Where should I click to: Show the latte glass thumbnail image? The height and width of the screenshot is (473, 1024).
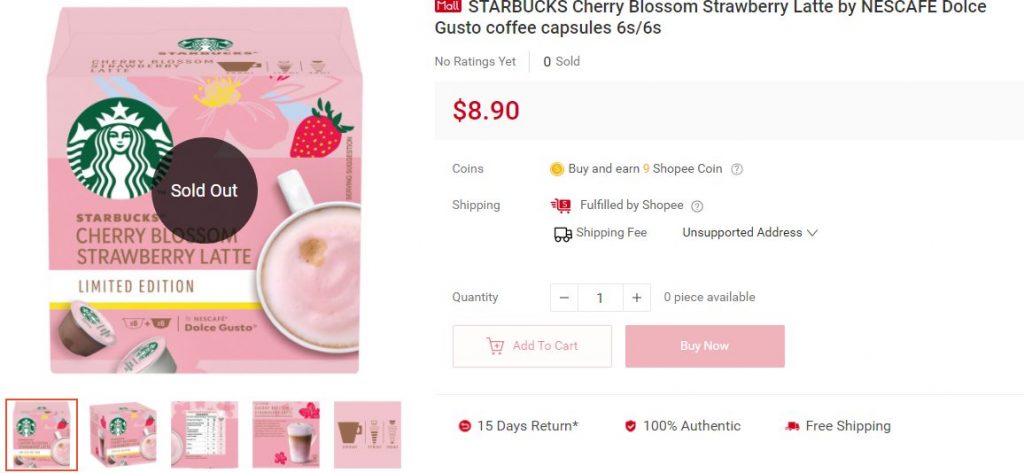click(x=286, y=434)
